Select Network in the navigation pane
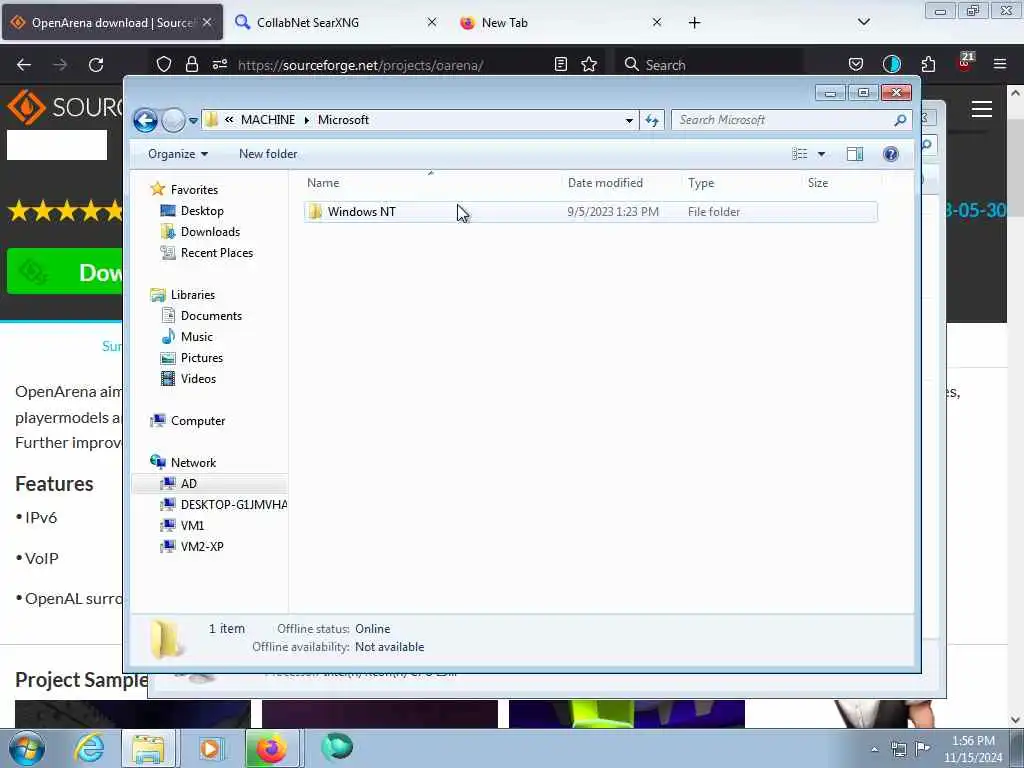This screenshot has height=768, width=1024. click(193, 463)
